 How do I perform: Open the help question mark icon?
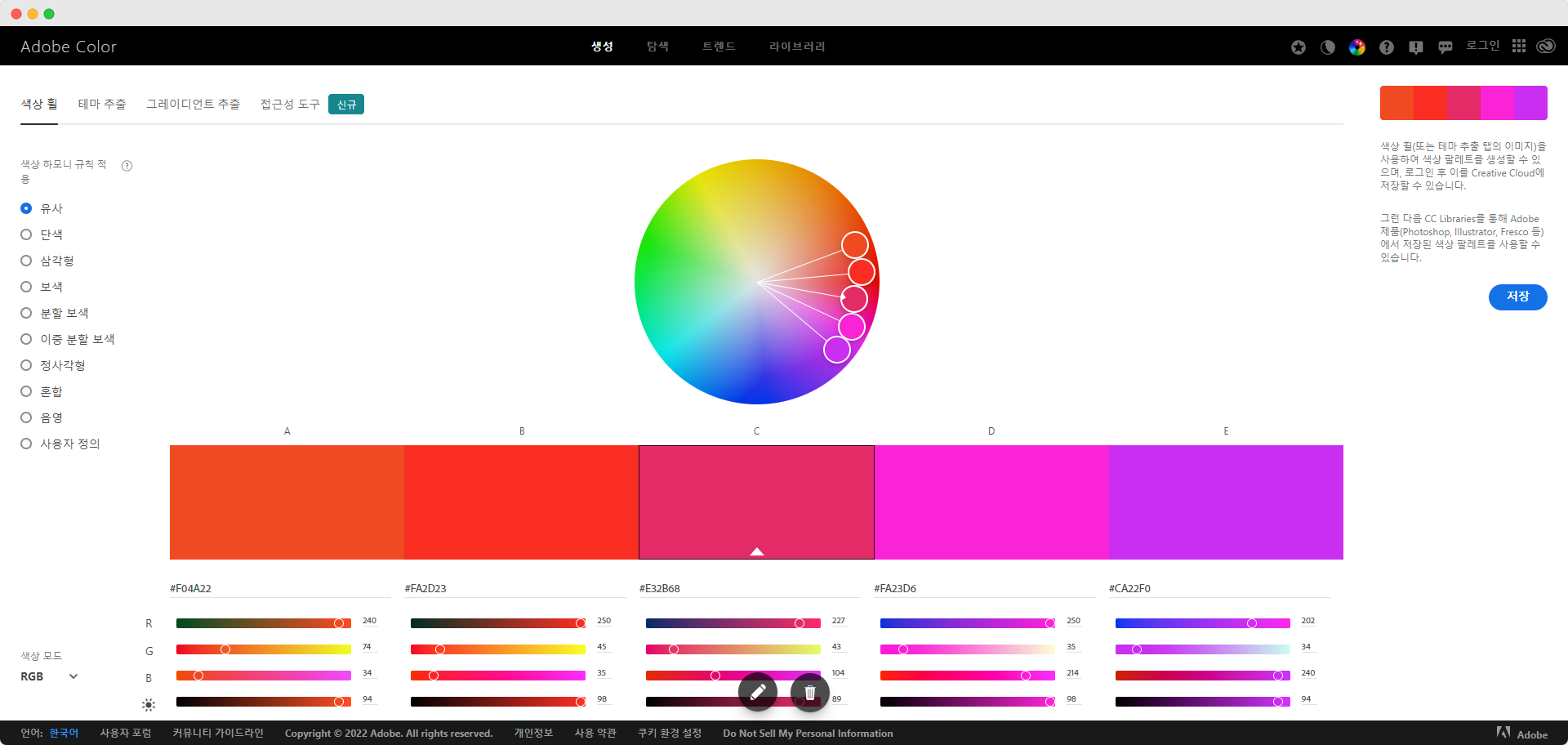1387,47
